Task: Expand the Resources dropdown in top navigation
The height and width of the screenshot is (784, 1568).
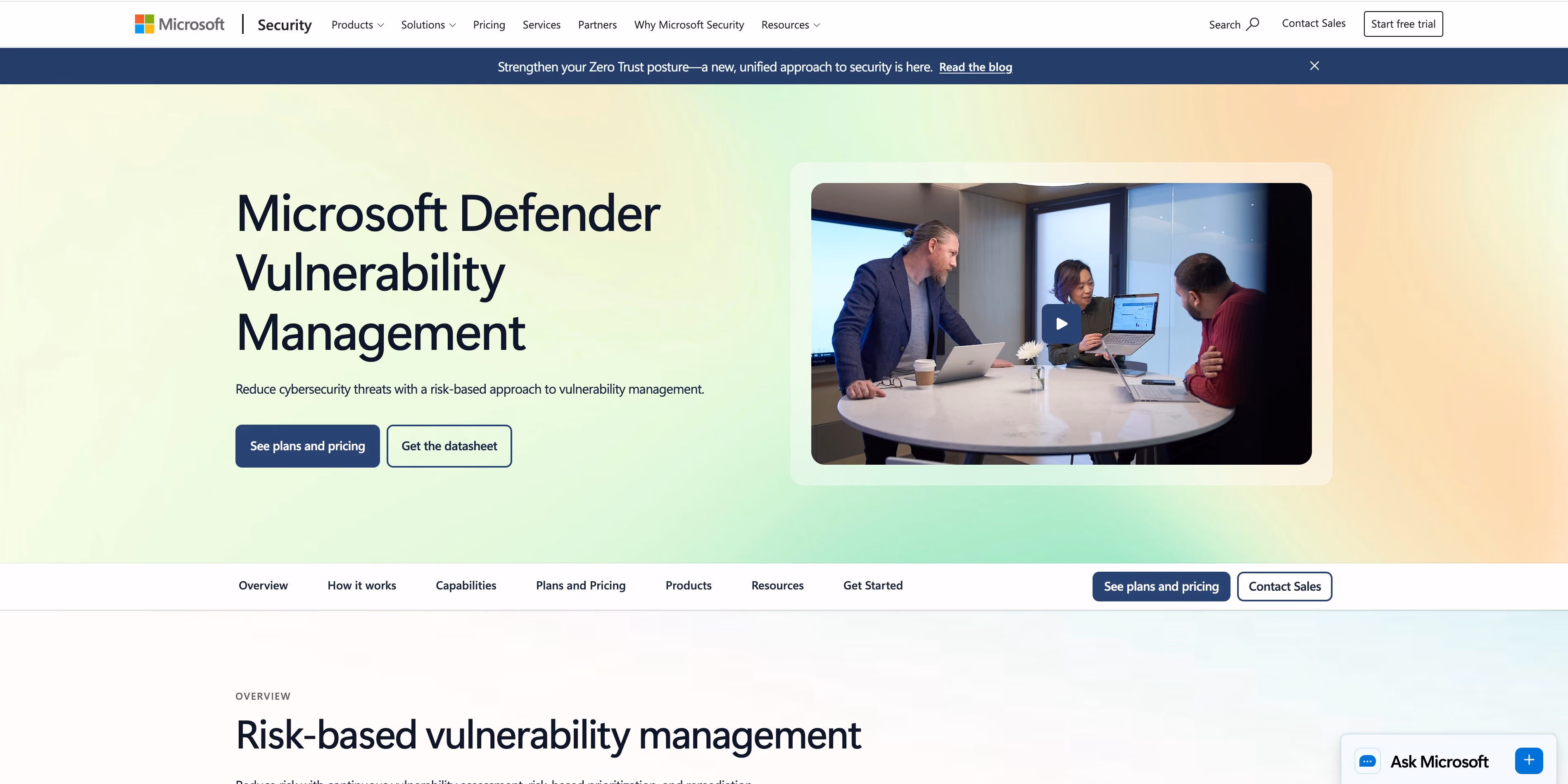Action: click(x=790, y=25)
